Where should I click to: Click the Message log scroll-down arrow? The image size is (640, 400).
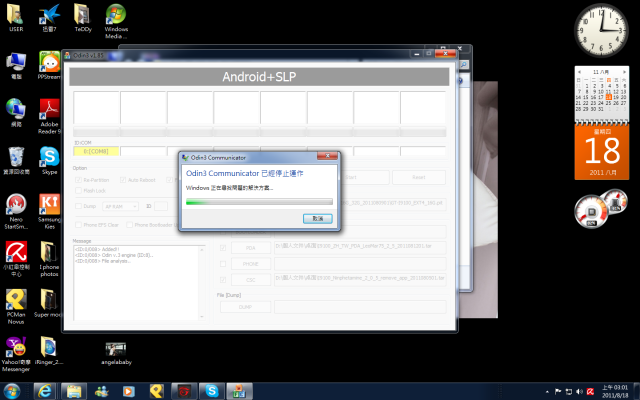(202, 317)
